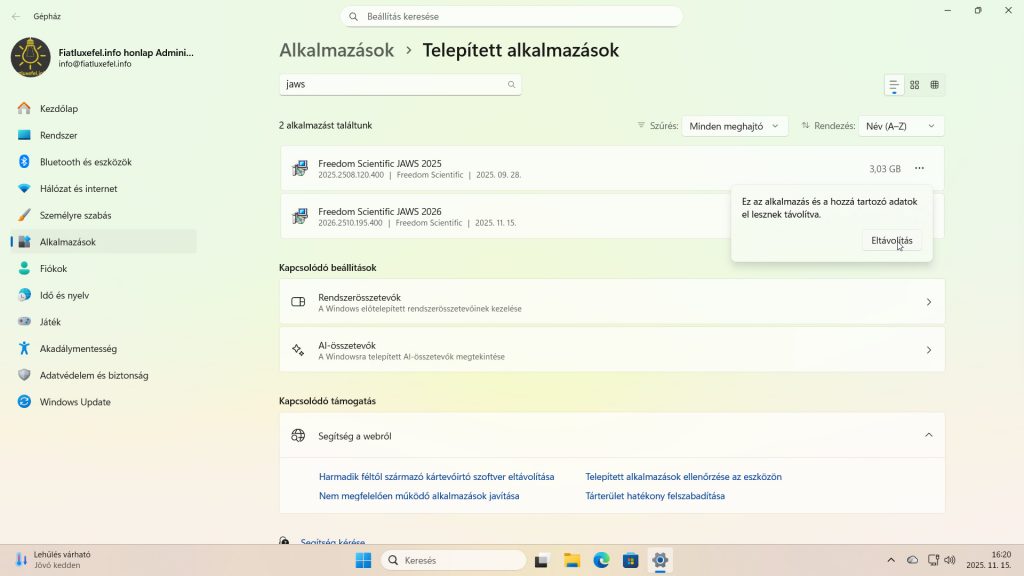
Task: Switch apps to tile view layout
Action: 914,84
